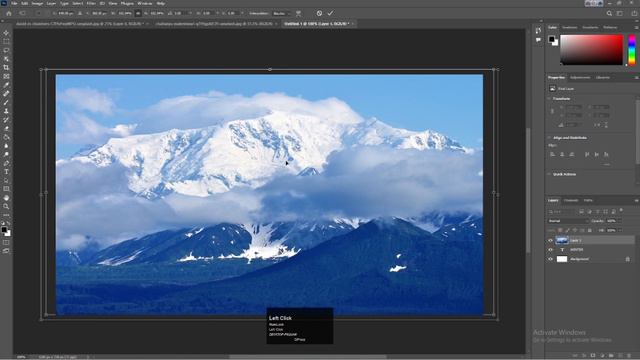The image size is (640, 360).
Task: Click the align bottom edges icon
Action: [x=606, y=154]
